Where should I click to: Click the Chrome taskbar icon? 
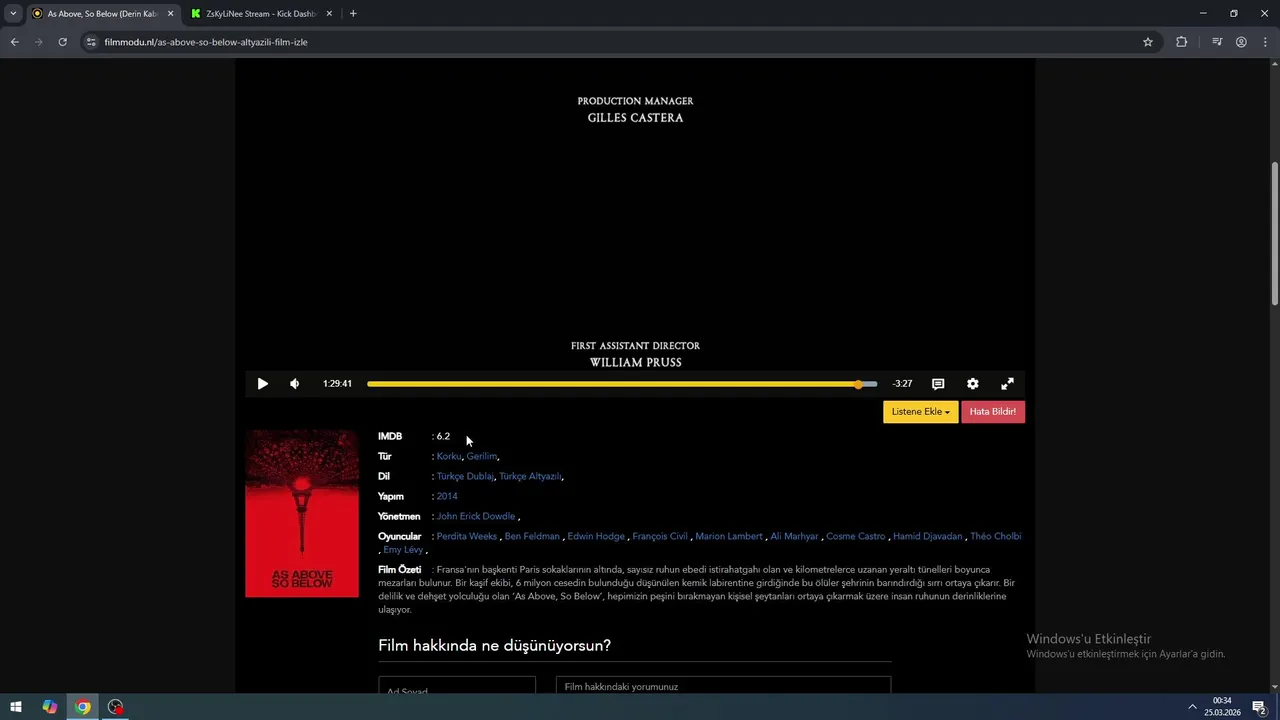[x=83, y=707]
